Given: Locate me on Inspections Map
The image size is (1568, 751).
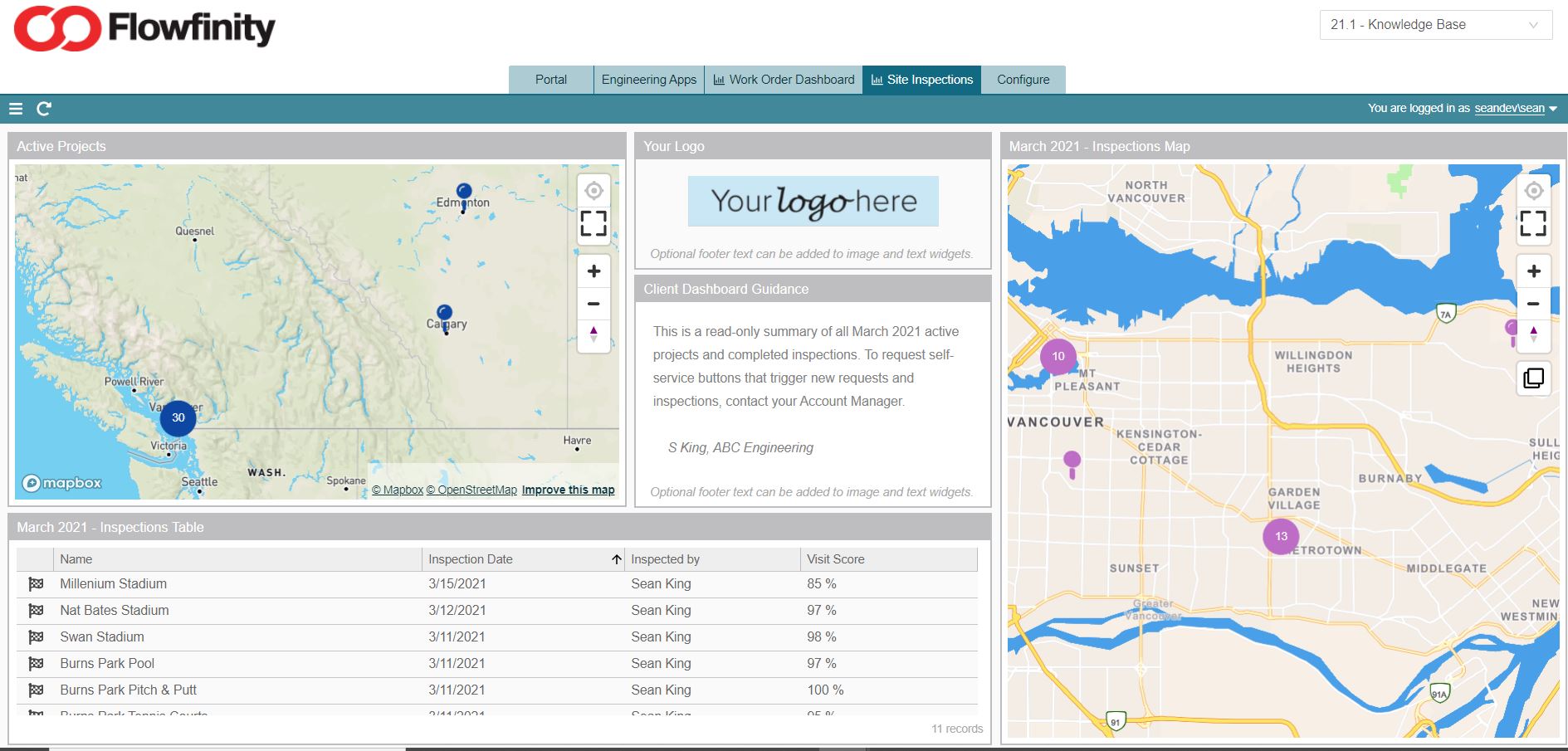Looking at the screenshot, I should click(x=1533, y=191).
